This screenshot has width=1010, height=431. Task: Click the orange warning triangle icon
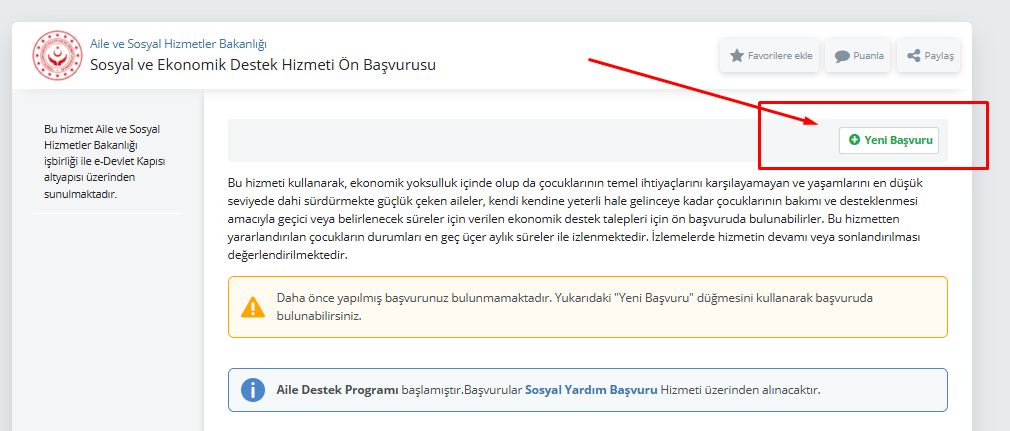click(253, 306)
